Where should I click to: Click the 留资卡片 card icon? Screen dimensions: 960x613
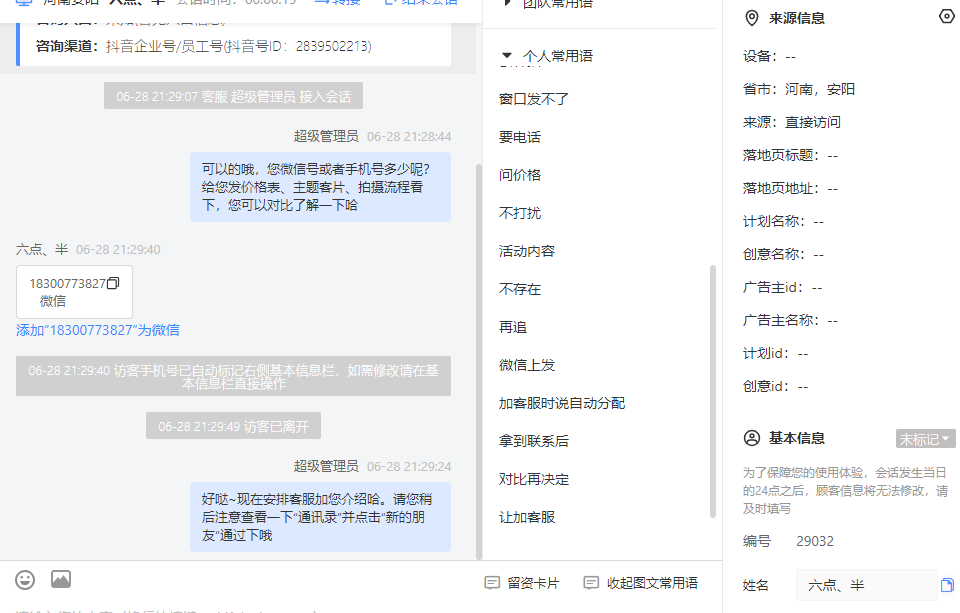(492, 582)
